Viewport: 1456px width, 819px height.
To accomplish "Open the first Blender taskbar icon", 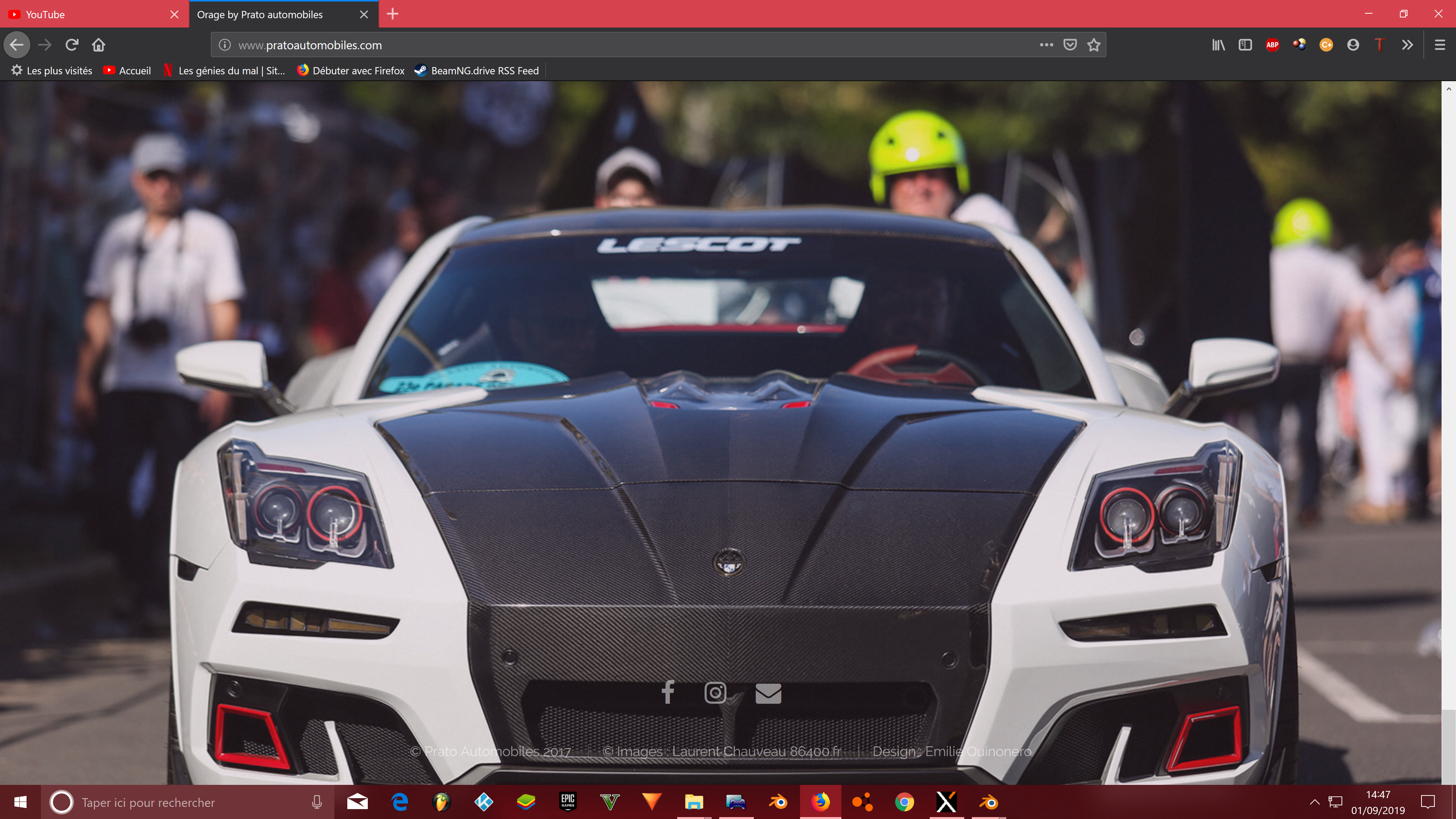I will click(778, 802).
